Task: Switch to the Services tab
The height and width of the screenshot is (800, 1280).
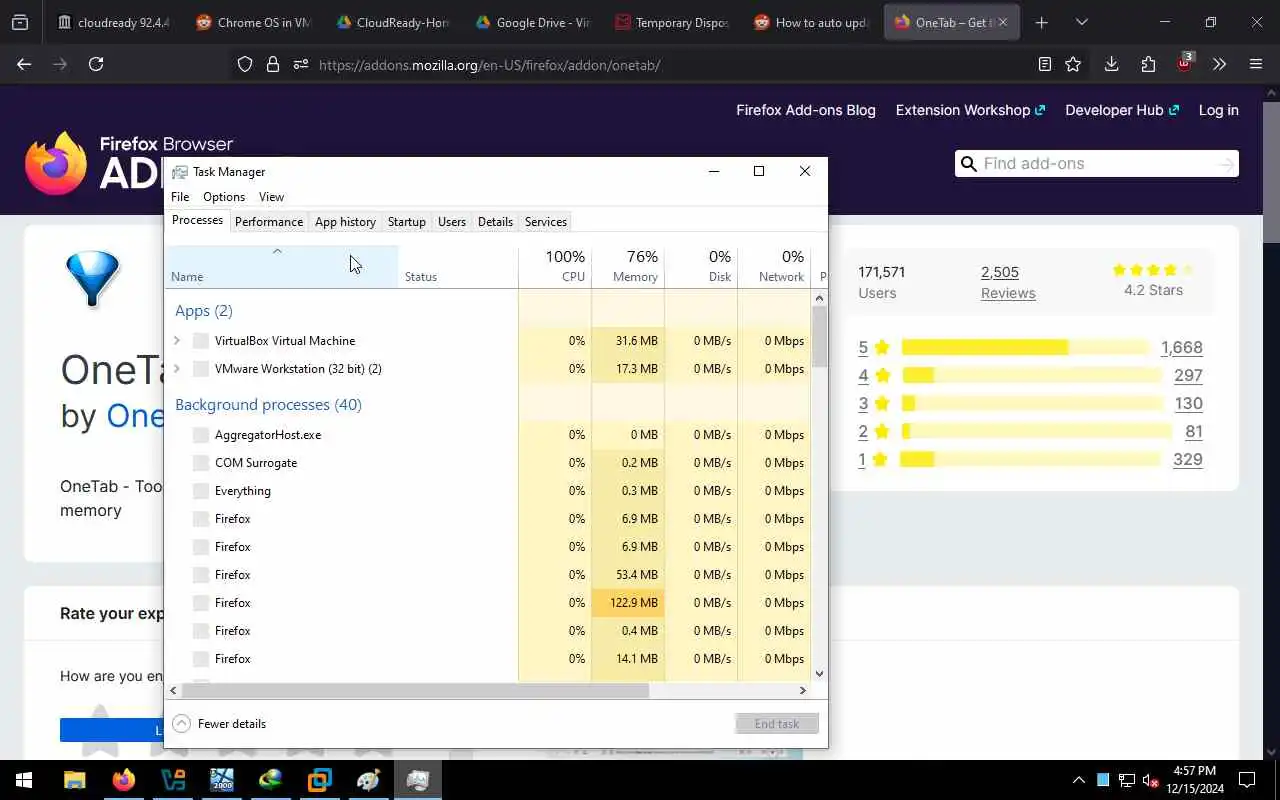Action: click(546, 222)
